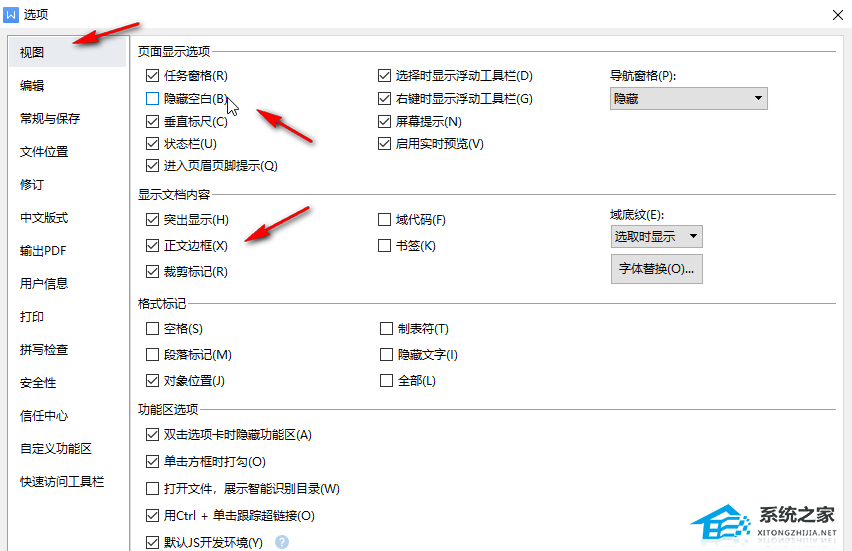The height and width of the screenshot is (551, 852).
Task: Select 自定义功能区 in left list
Action: [56, 449]
